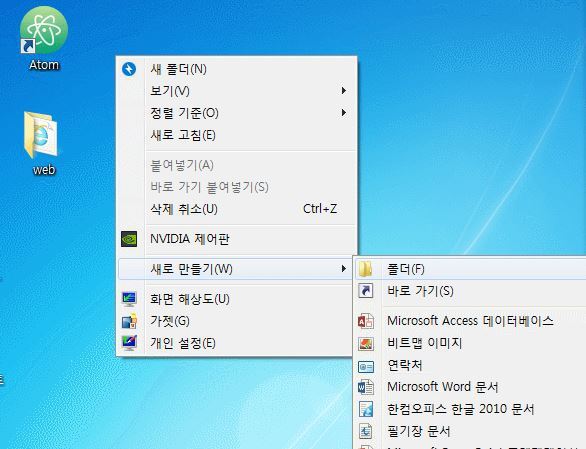
Task: Select the 새로 만들기(W) menu entry
Action: [235, 269]
